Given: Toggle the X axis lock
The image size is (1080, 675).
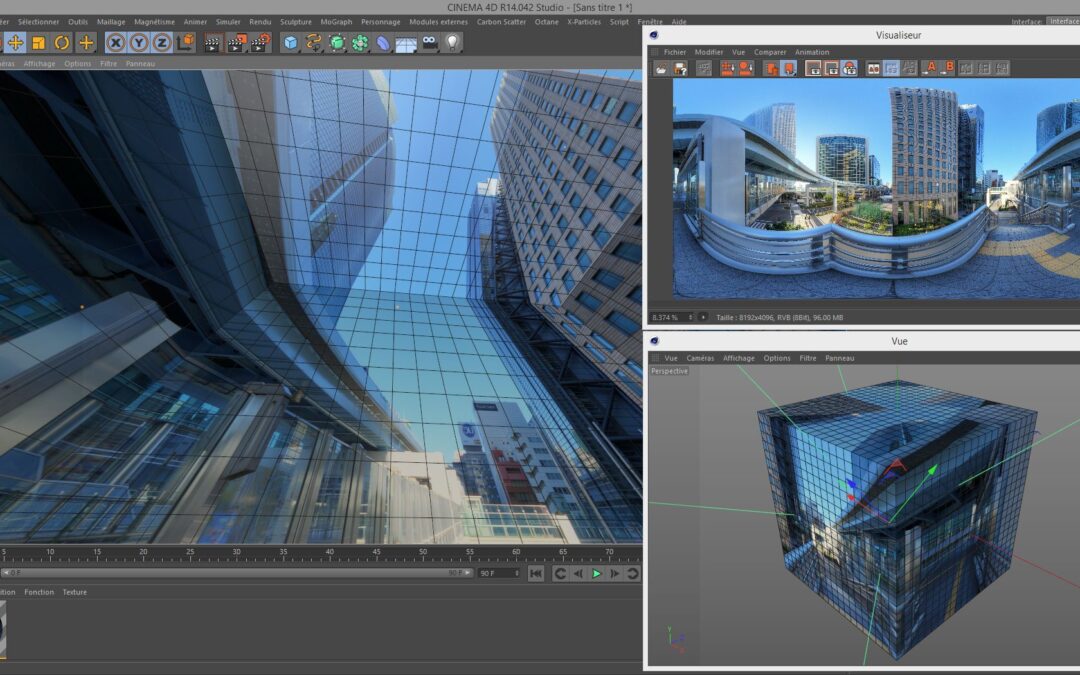Looking at the screenshot, I should click(x=116, y=43).
